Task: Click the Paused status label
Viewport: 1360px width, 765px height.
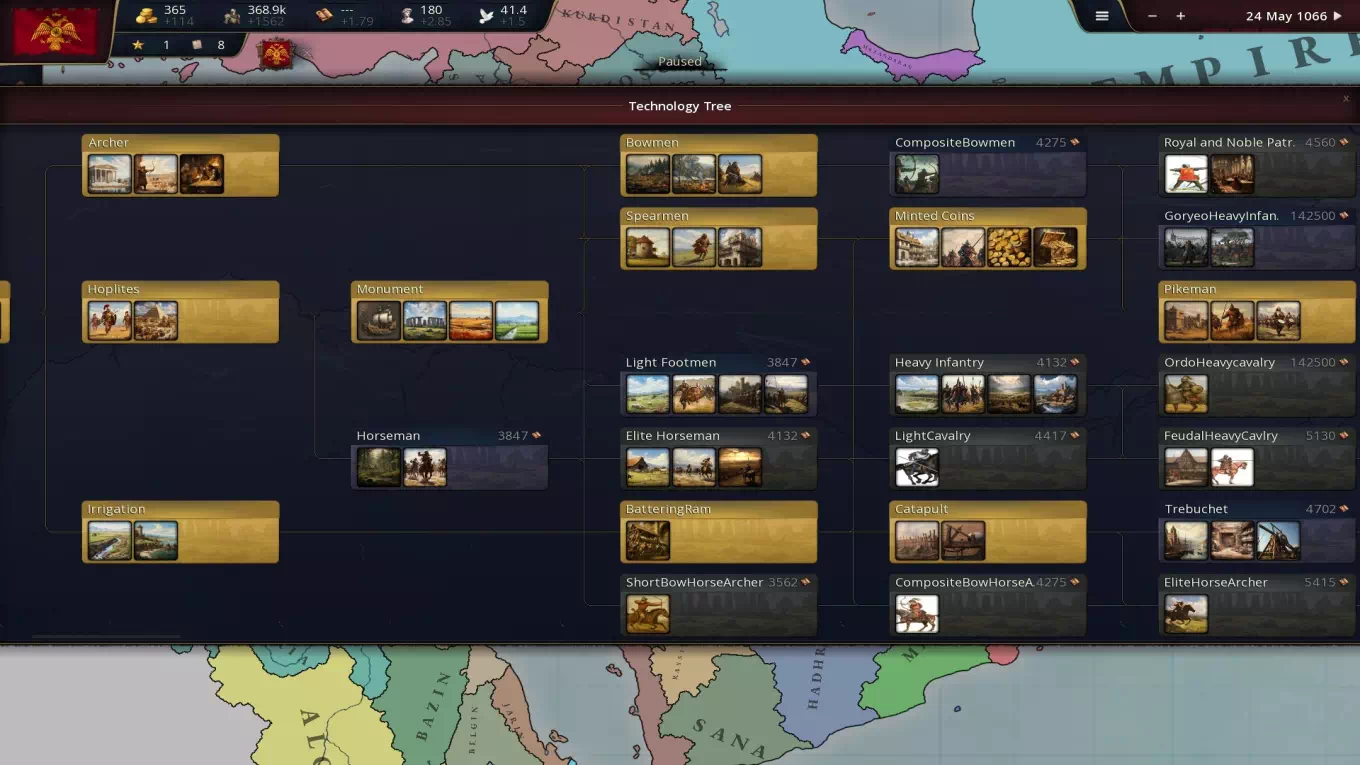Action: point(680,62)
